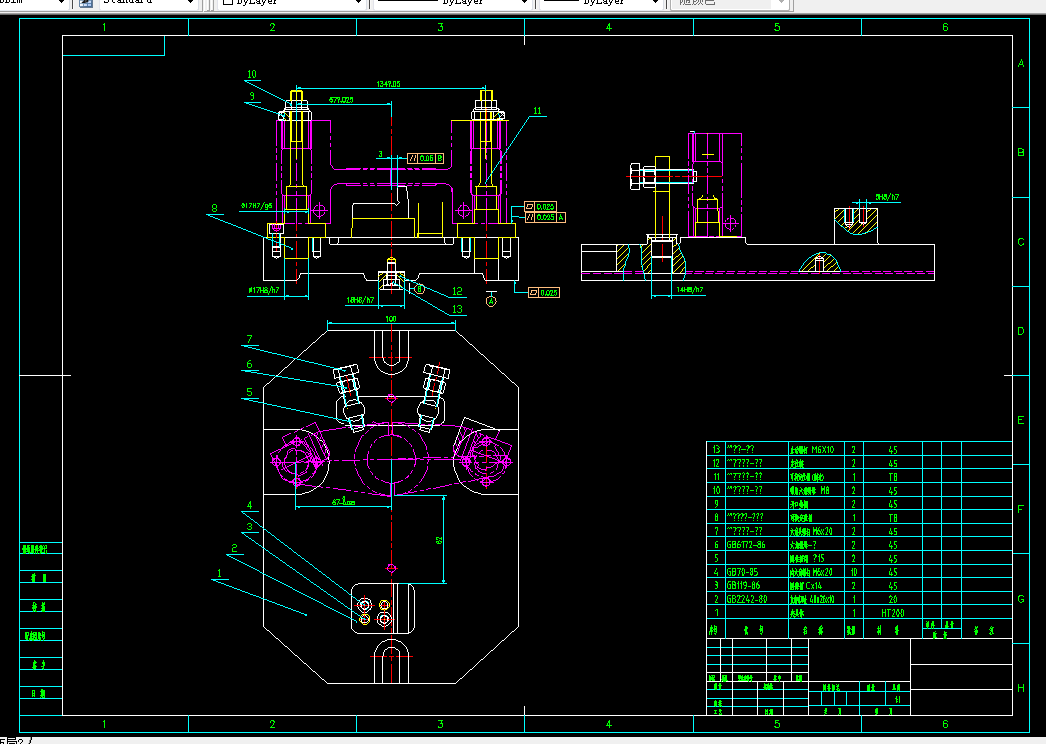1046x744 pixels.
Task: Click zone label 1 on top border
Action: click(x=104, y=27)
